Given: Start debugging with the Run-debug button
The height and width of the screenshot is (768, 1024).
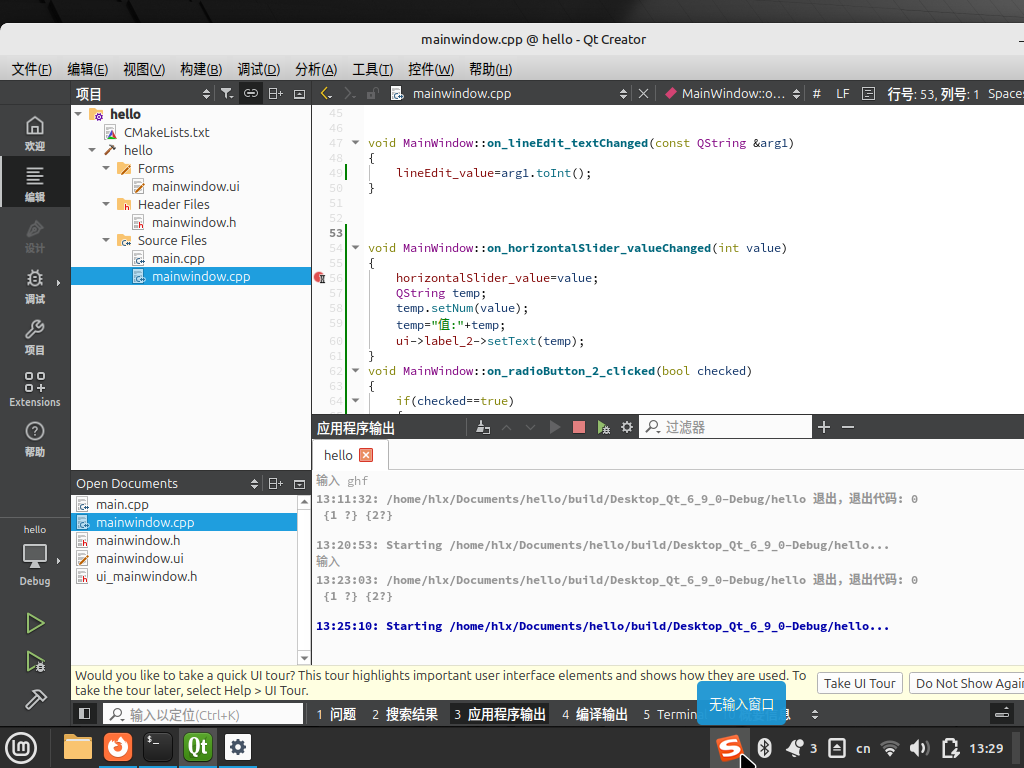Looking at the screenshot, I should point(35,662).
